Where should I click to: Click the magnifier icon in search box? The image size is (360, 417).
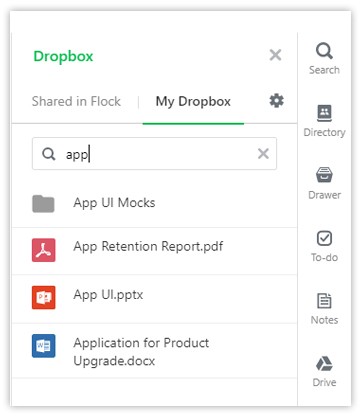click(49, 154)
